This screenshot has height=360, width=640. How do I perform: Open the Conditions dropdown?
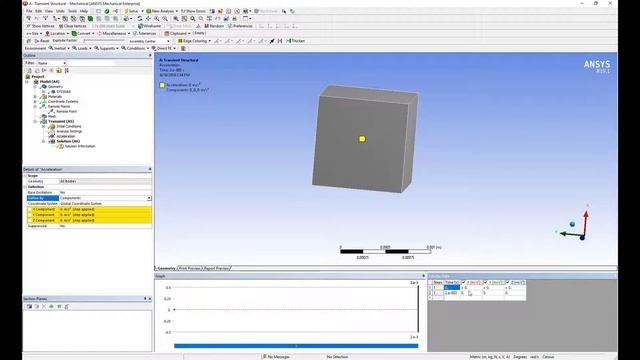135,48
